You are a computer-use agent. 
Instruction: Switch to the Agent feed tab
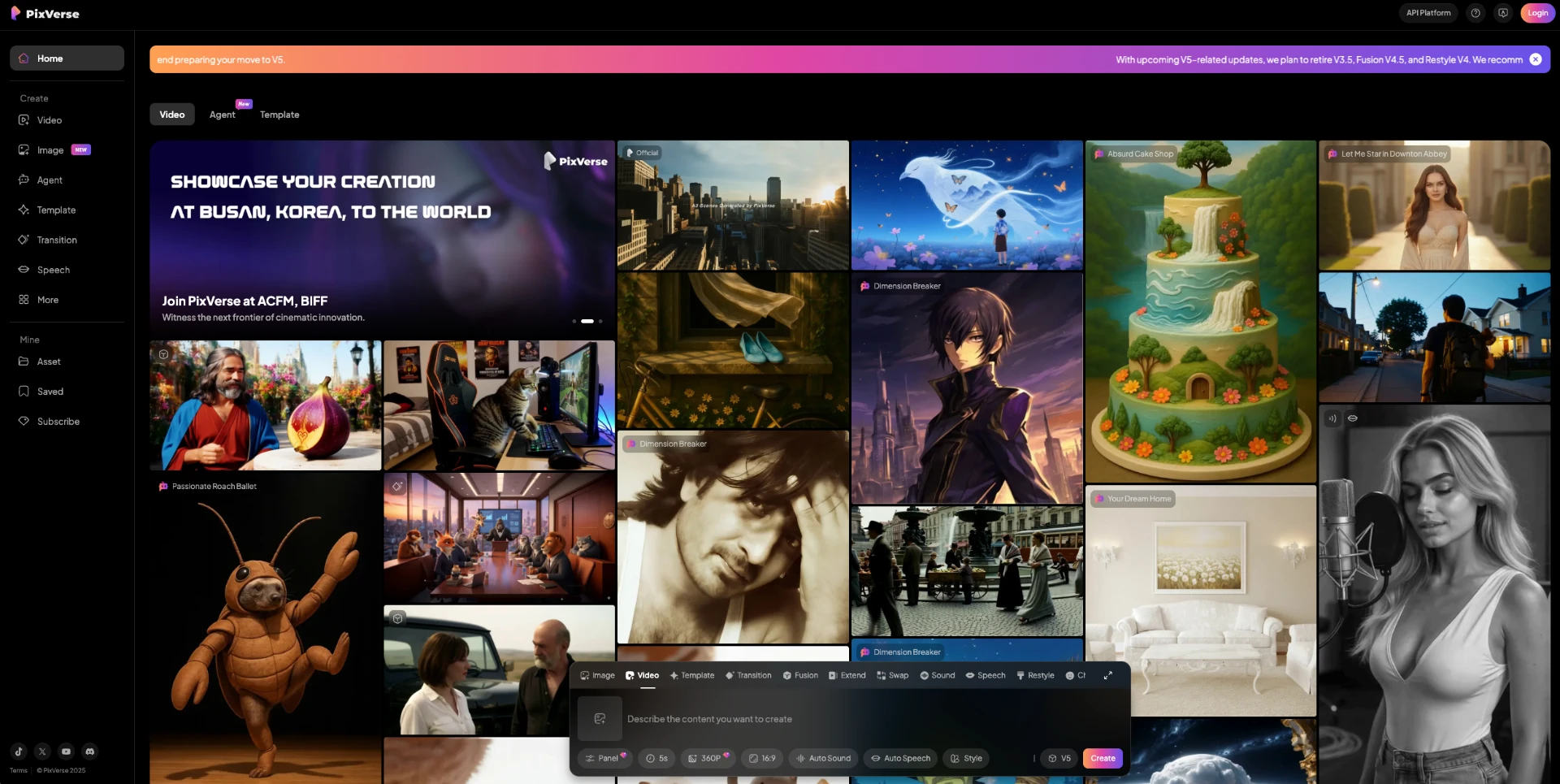click(x=223, y=115)
